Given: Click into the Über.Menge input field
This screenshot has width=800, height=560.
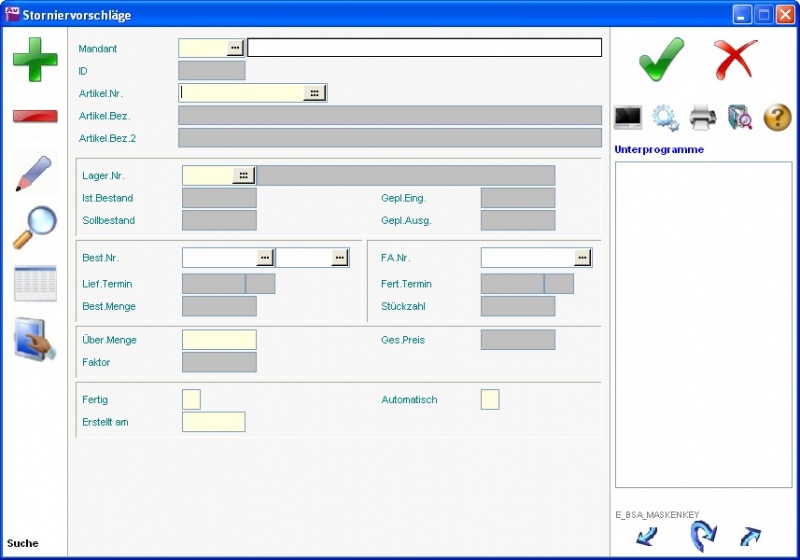Looking at the screenshot, I should tap(219, 340).
